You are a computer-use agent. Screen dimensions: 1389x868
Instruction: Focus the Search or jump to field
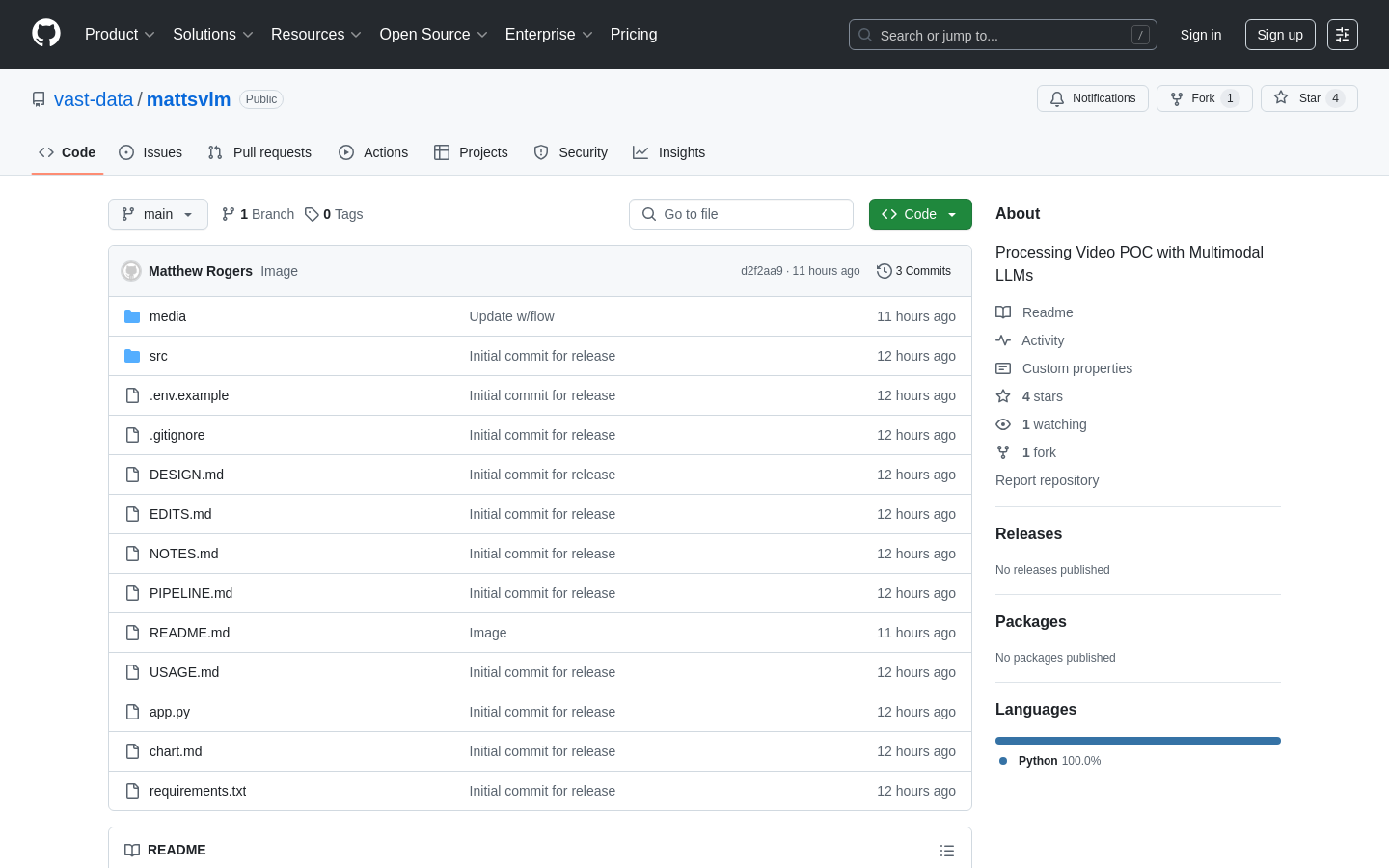click(x=1003, y=35)
